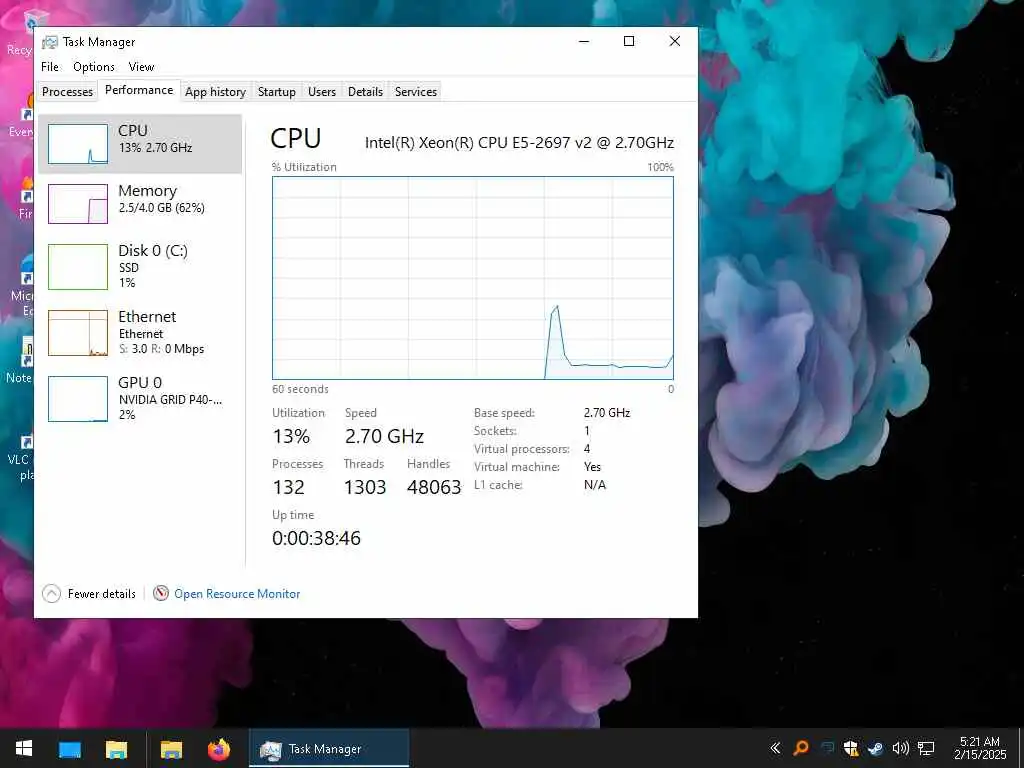The image size is (1024, 768).
Task: Click the volume speaker tray icon
Action: pos(901,748)
